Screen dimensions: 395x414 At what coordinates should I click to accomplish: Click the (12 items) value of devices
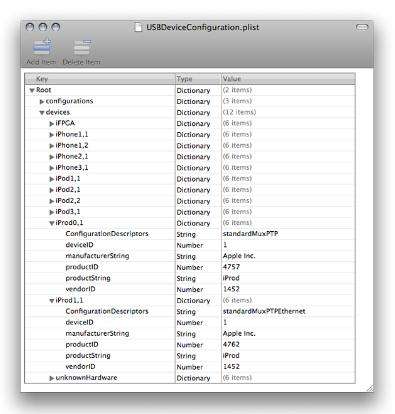tap(239, 112)
